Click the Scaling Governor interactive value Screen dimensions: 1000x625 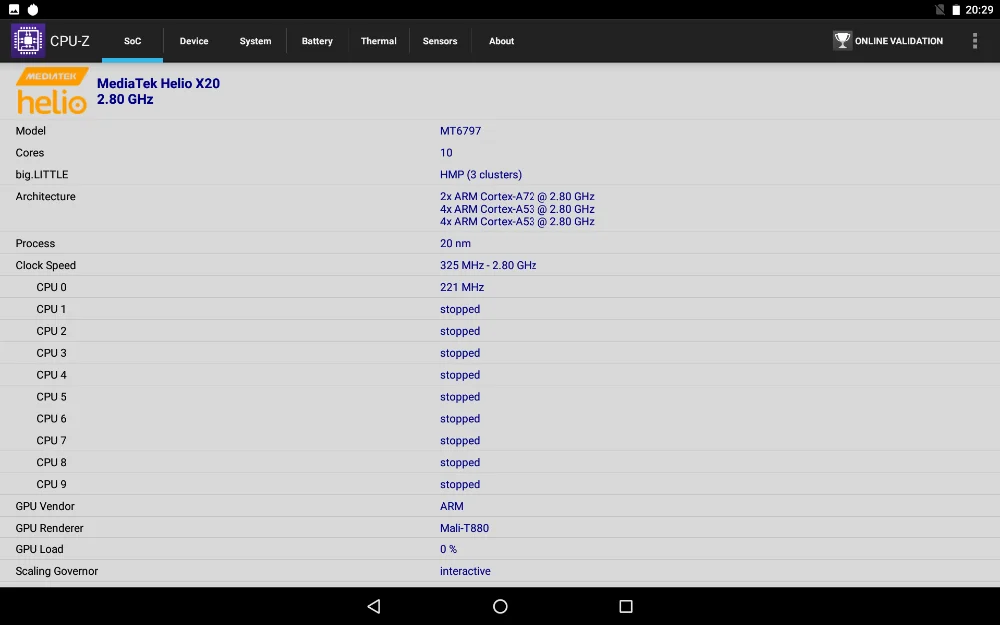click(x=465, y=571)
